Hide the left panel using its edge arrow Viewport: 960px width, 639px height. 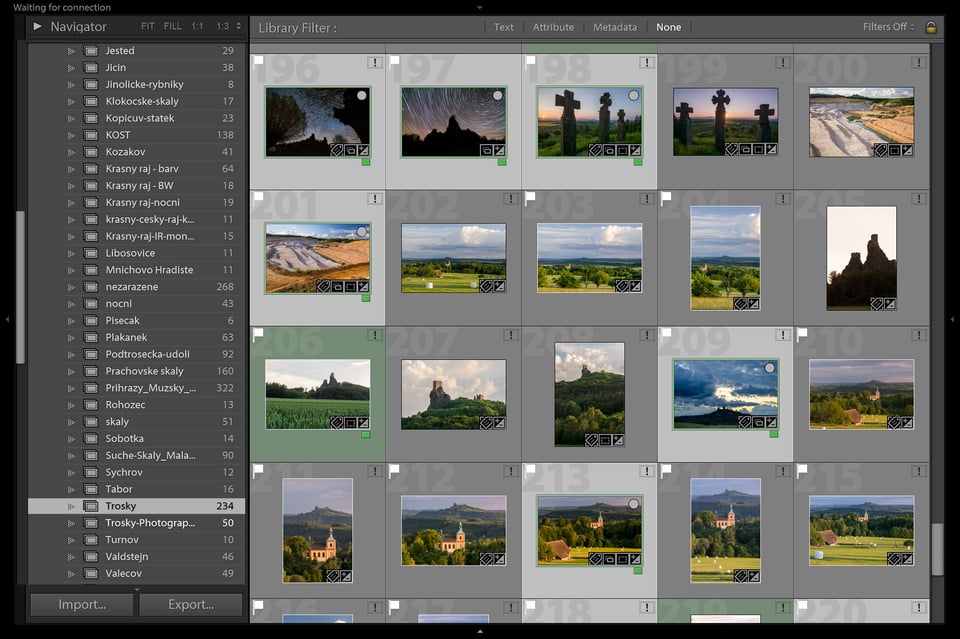pos(7,320)
